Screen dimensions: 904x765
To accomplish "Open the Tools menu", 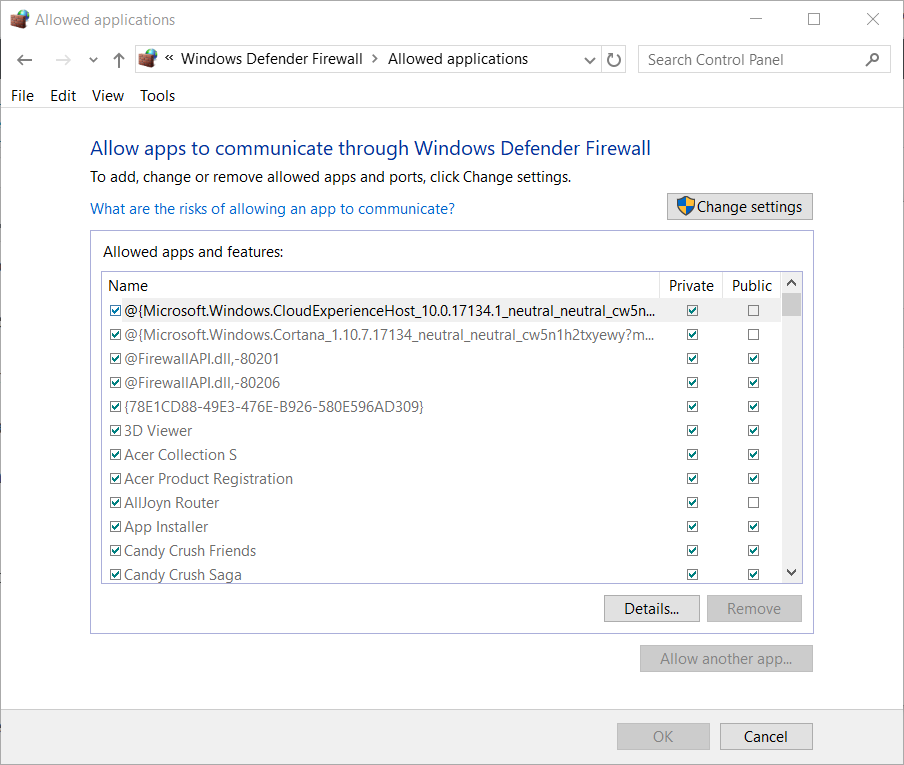I will click(x=157, y=96).
